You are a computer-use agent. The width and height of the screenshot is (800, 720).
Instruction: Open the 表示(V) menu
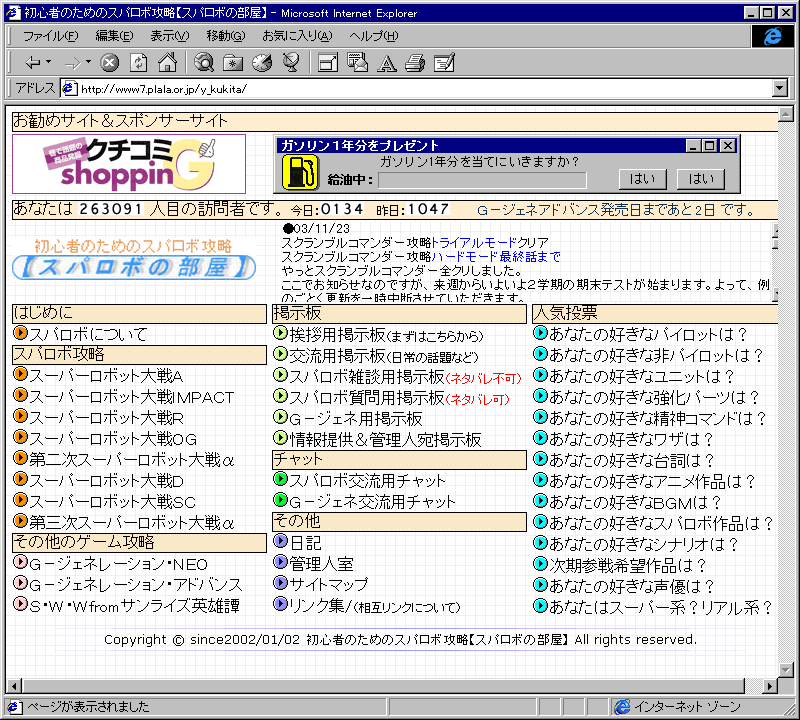169,36
